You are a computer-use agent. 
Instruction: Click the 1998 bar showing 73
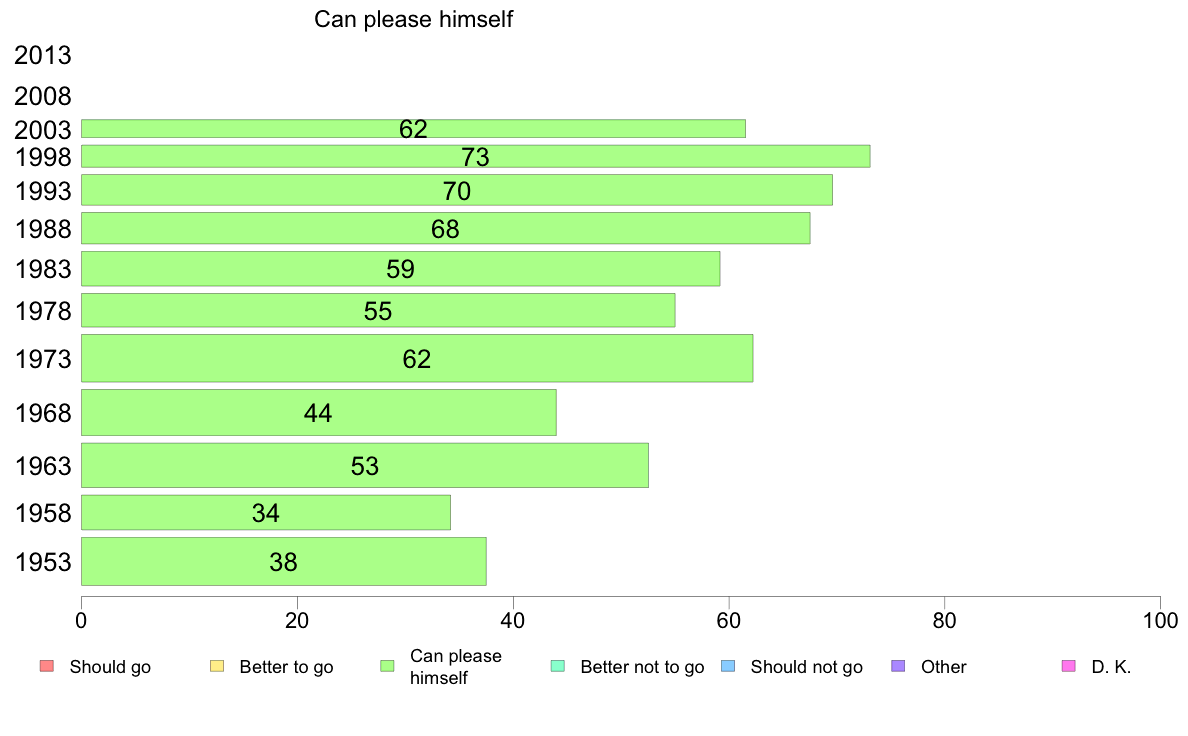coord(475,156)
